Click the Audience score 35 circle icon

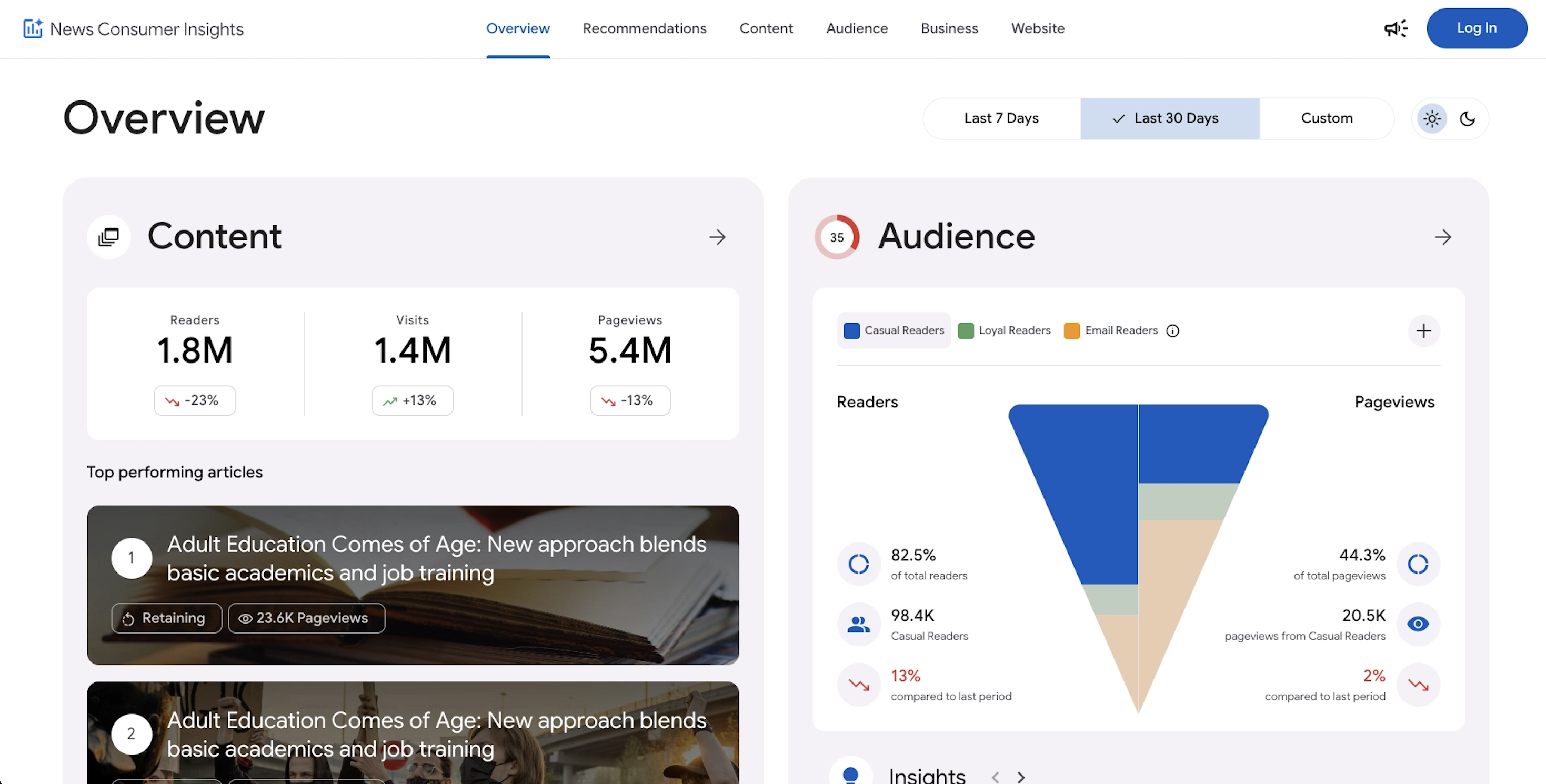(837, 237)
